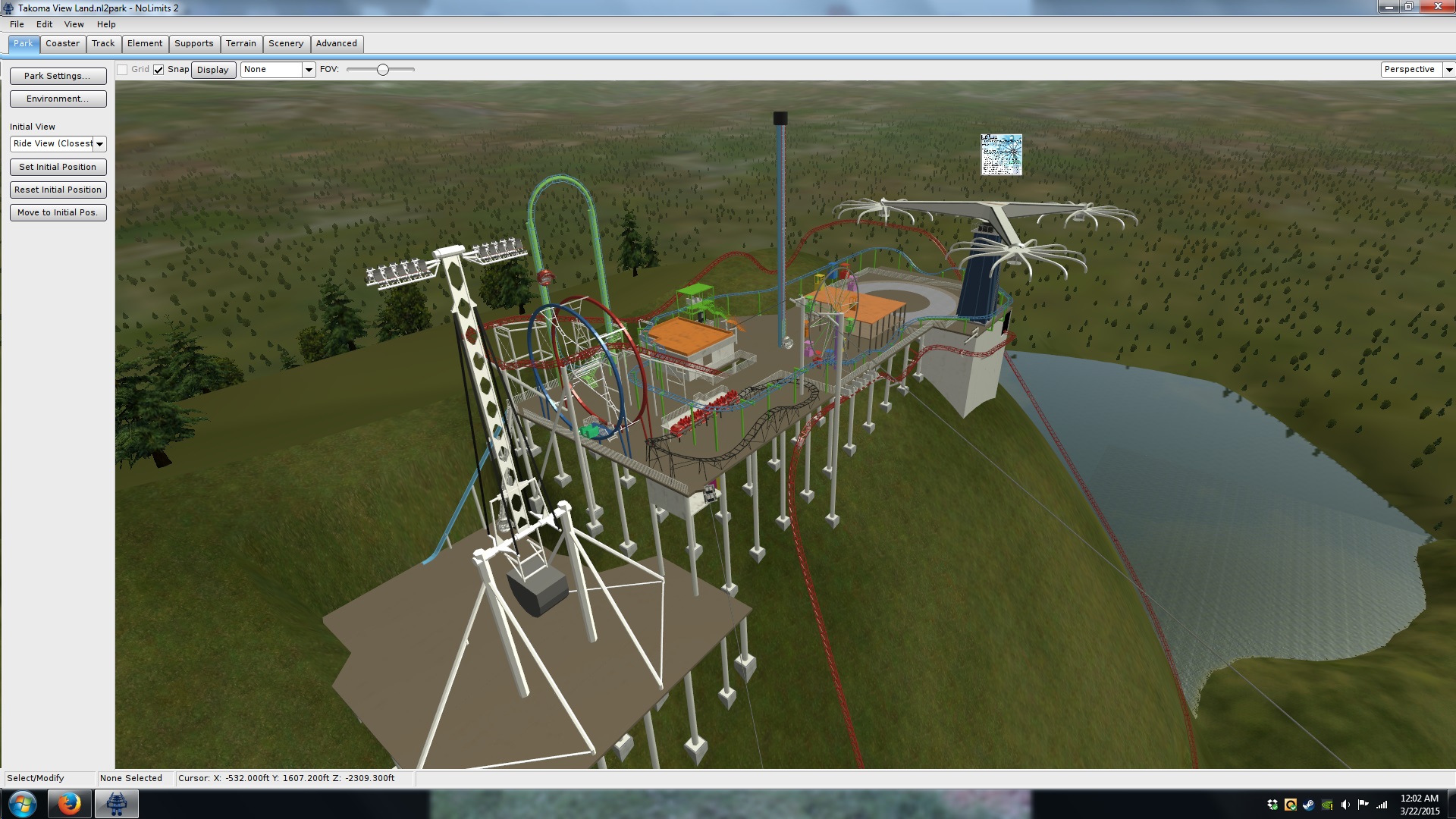1456x819 pixels.
Task: Click the FOV slider handle
Action: pyautogui.click(x=383, y=70)
